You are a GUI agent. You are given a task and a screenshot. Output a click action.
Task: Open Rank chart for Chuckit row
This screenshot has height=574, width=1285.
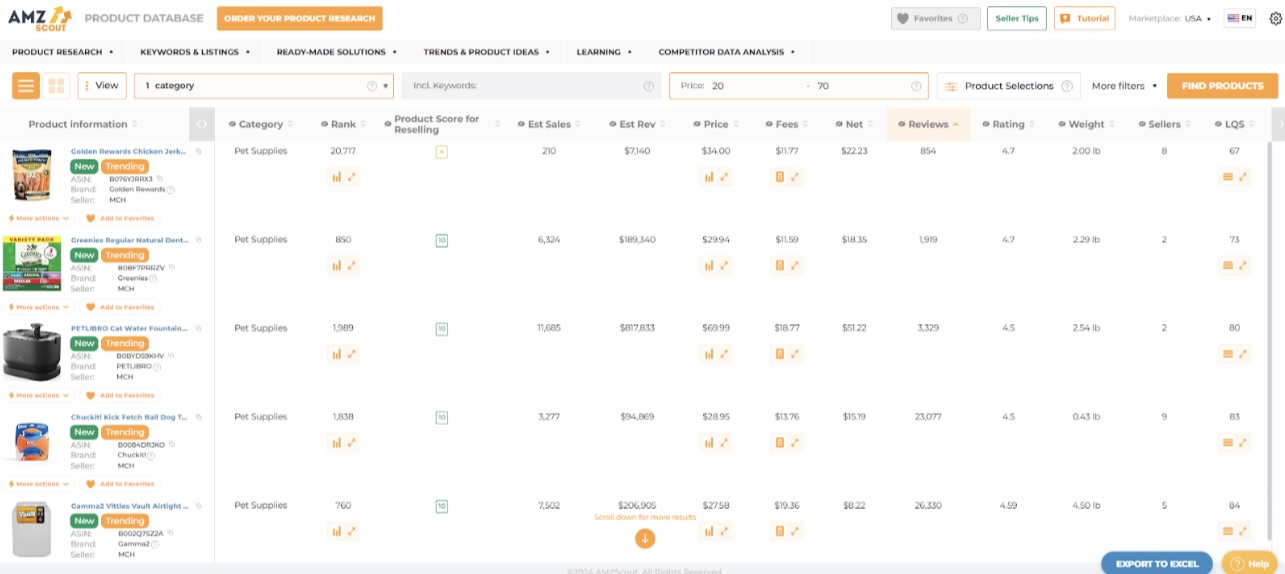click(x=337, y=443)
